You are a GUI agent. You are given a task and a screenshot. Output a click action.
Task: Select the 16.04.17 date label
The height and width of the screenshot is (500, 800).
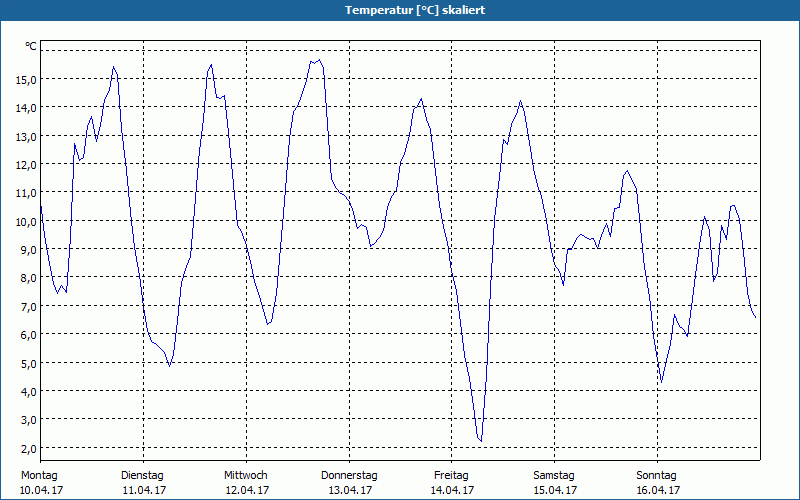pos(658,490)
